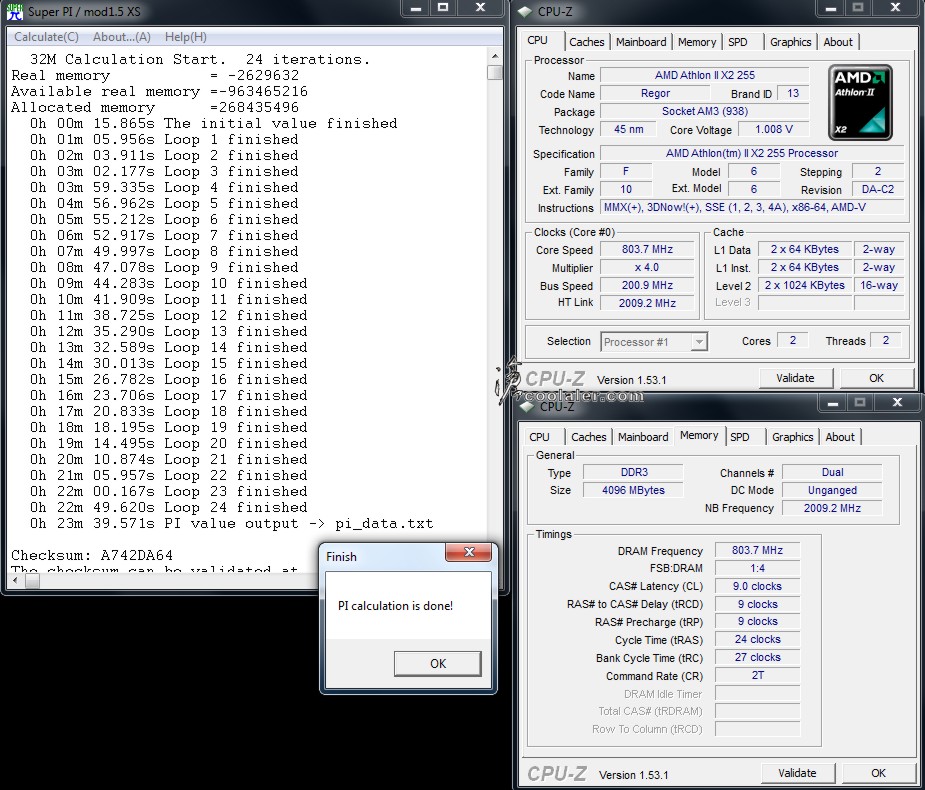Select About tab in lower CPU-Z window
This screenshot has height=790, width=925.
tap(840, 437)
